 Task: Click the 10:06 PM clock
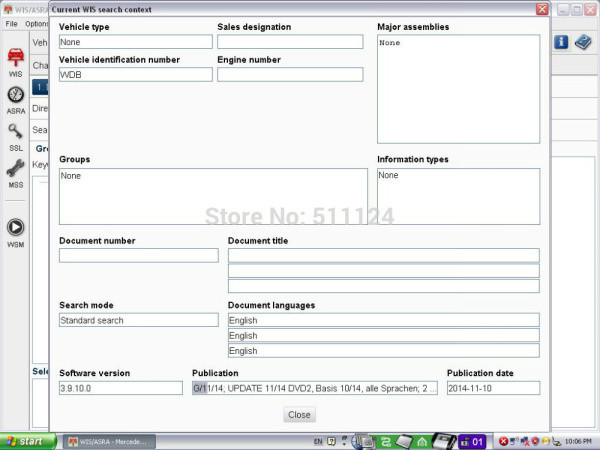tap(578, 442)
